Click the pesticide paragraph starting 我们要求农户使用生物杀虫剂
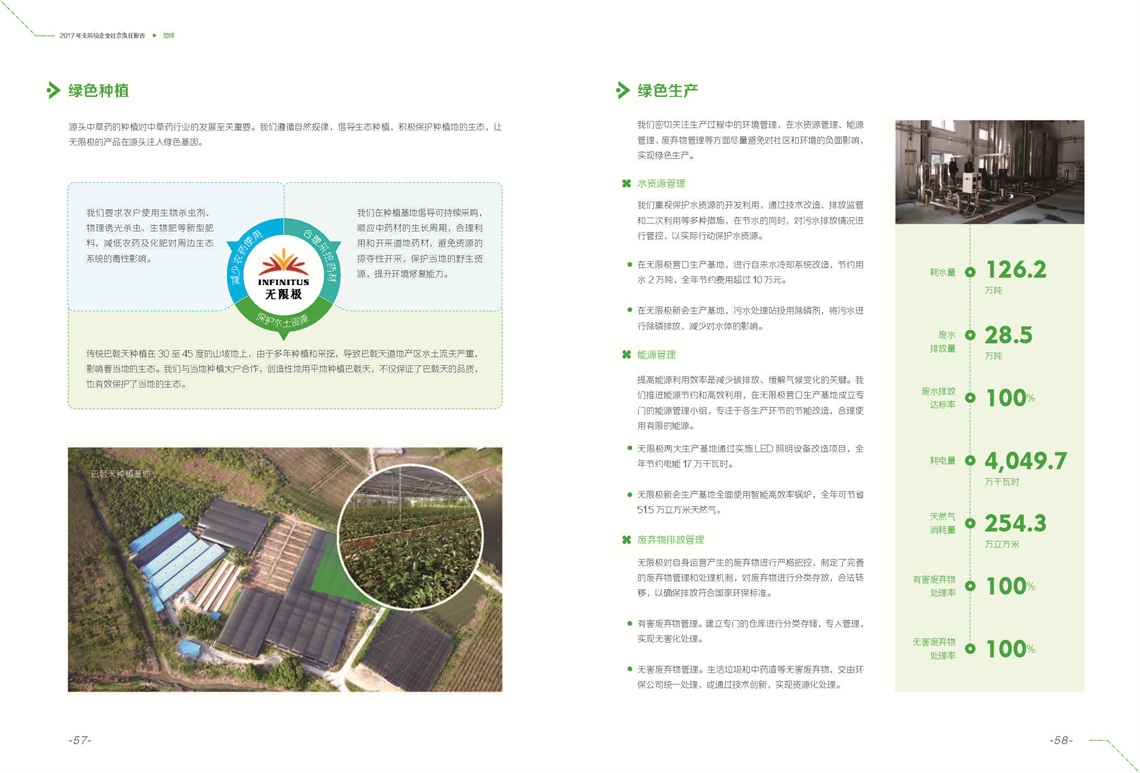 150,236
